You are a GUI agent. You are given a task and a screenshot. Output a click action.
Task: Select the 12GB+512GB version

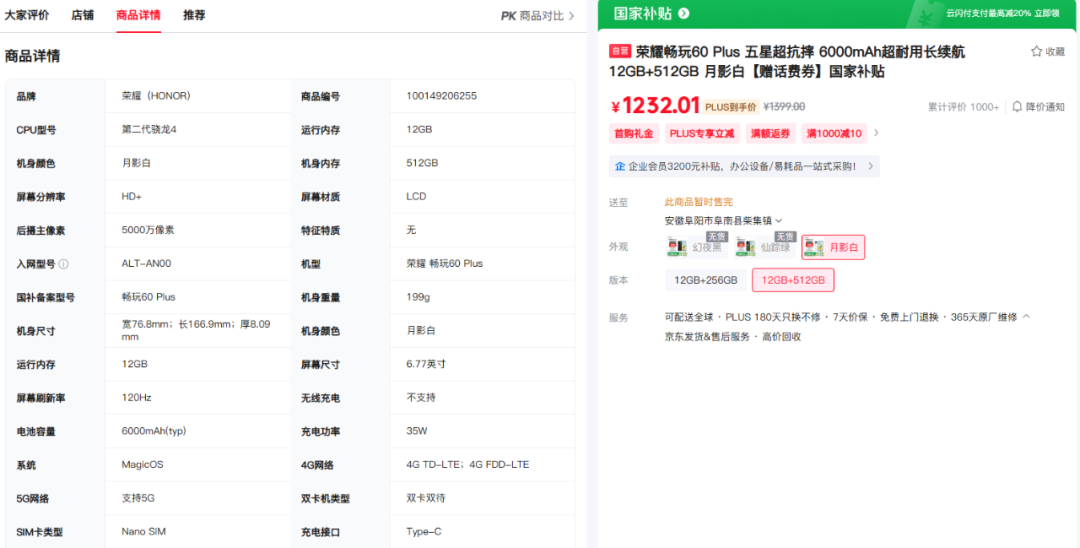(793, 280)
